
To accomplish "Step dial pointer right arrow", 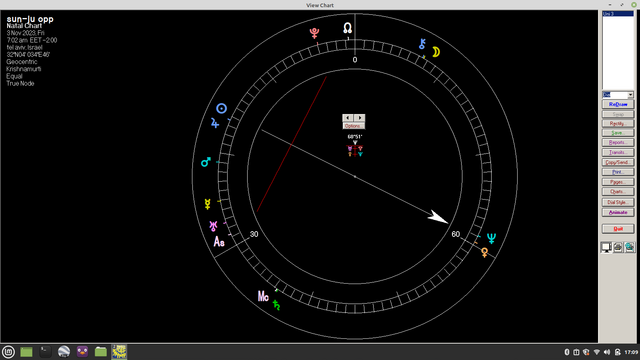I will tap(360, 118).
